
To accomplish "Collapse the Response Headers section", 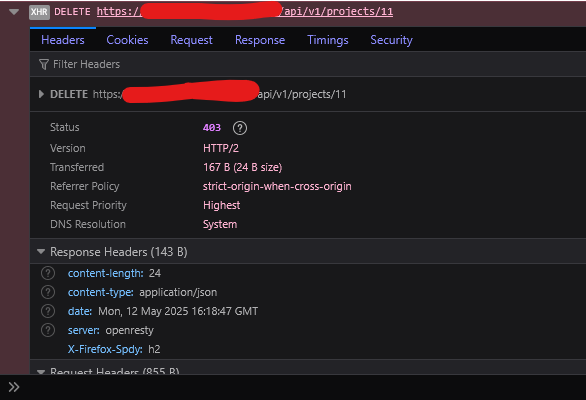I will pyautogui.click(x=41, y=252).
